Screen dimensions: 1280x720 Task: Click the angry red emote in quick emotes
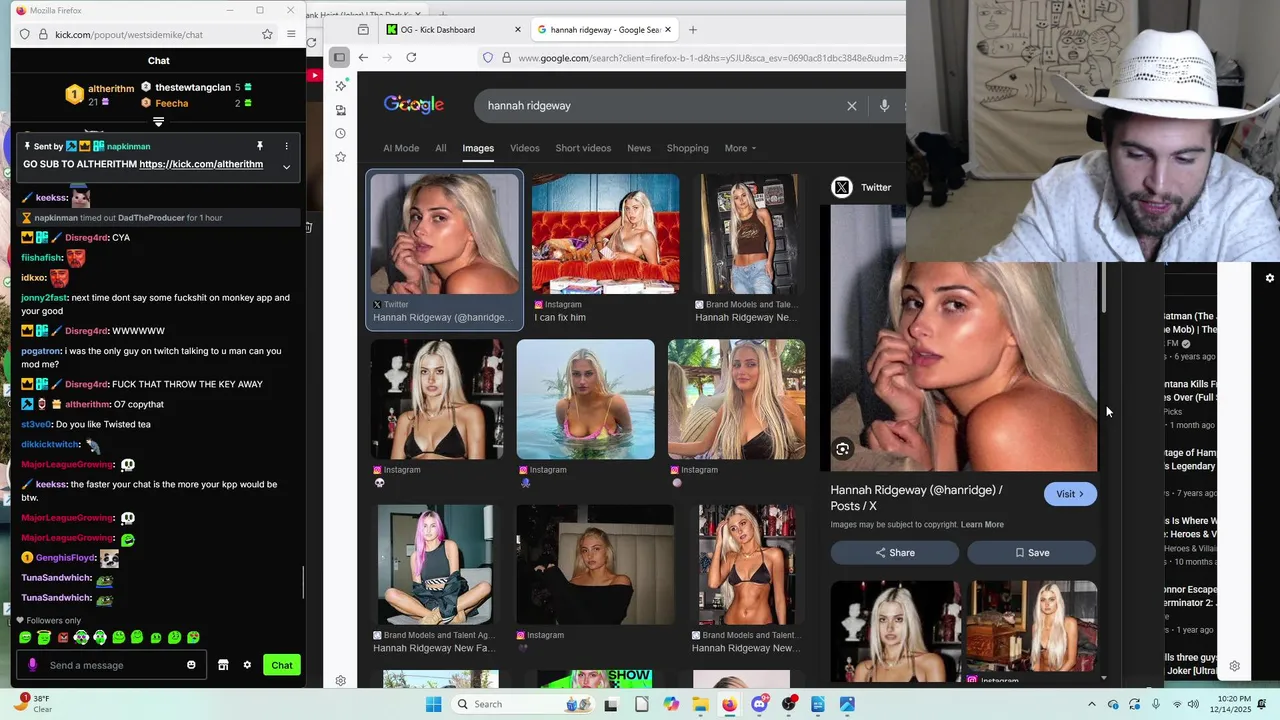(x=63, y=637)
